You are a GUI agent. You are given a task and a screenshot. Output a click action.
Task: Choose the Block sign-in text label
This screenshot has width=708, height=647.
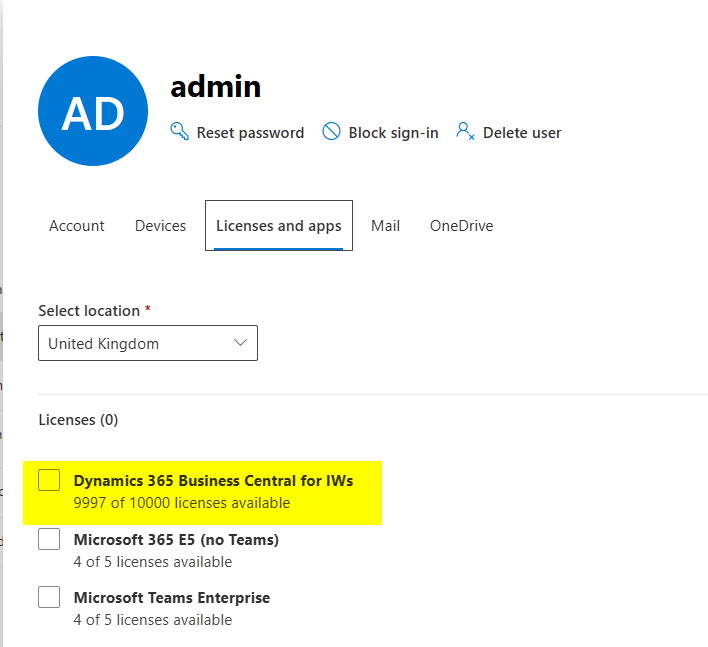click(x=393, y=133)
